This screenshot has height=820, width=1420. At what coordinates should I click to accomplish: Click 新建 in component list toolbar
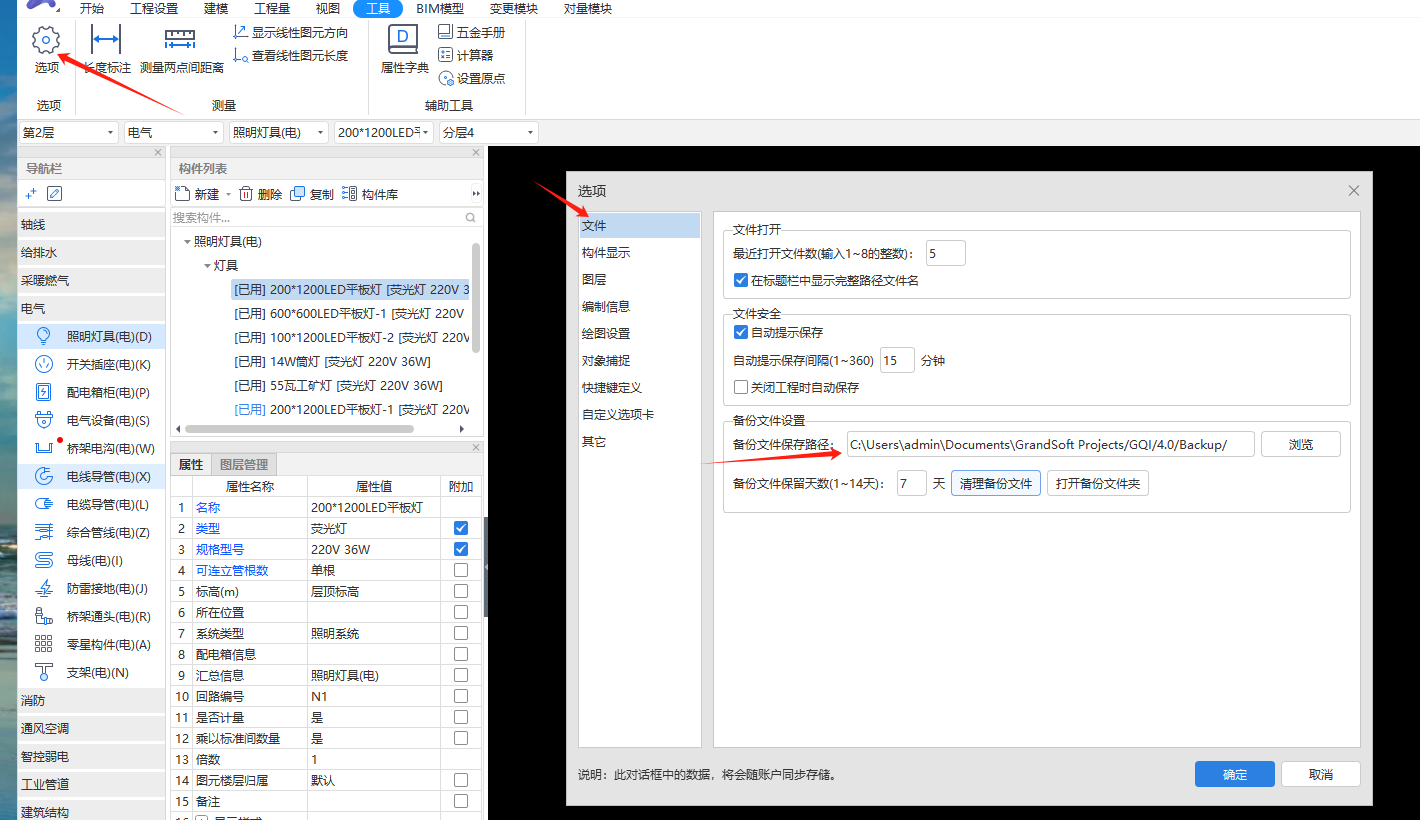(x=197, y=194)
